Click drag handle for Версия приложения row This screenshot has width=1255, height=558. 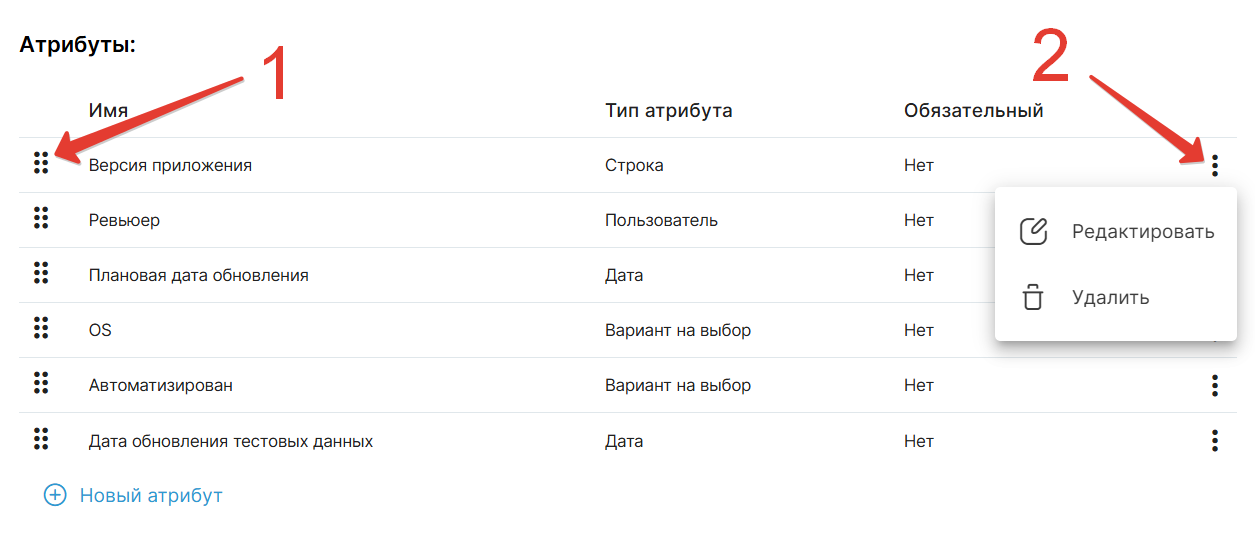pyautogui.click(x=41, y=163)
